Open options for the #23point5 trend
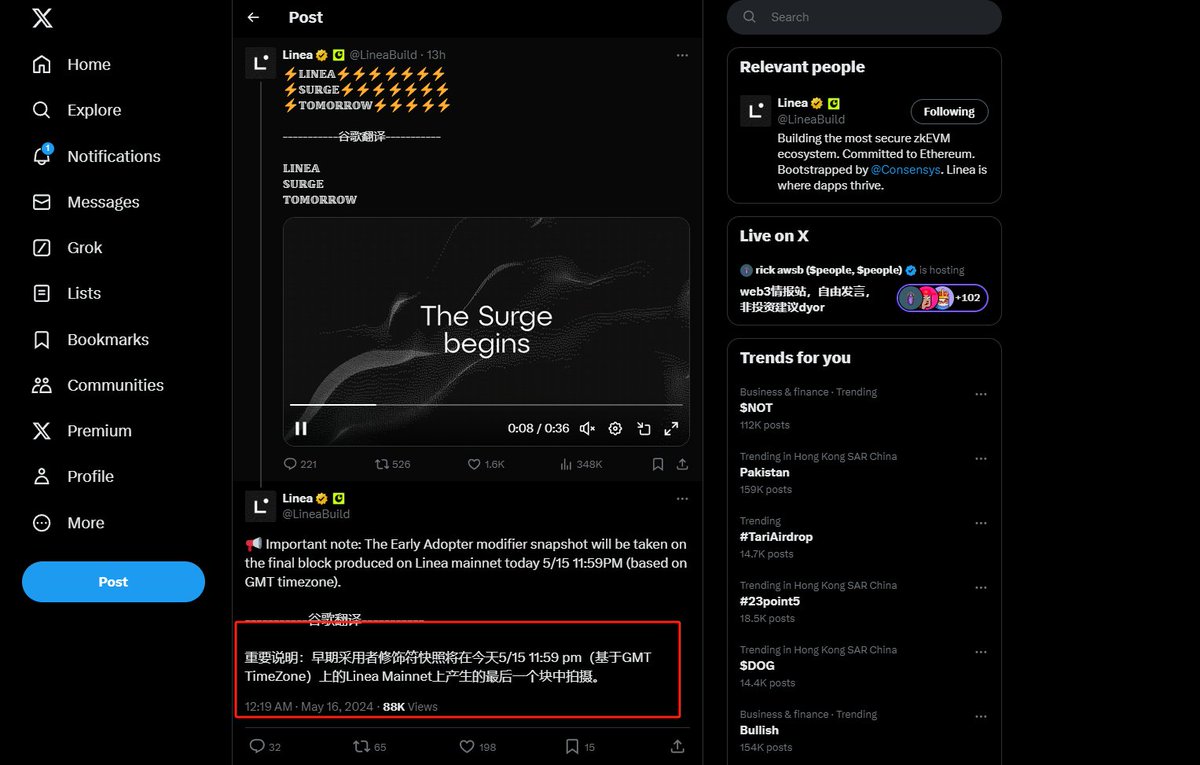1200x765 pixels. 981,587
